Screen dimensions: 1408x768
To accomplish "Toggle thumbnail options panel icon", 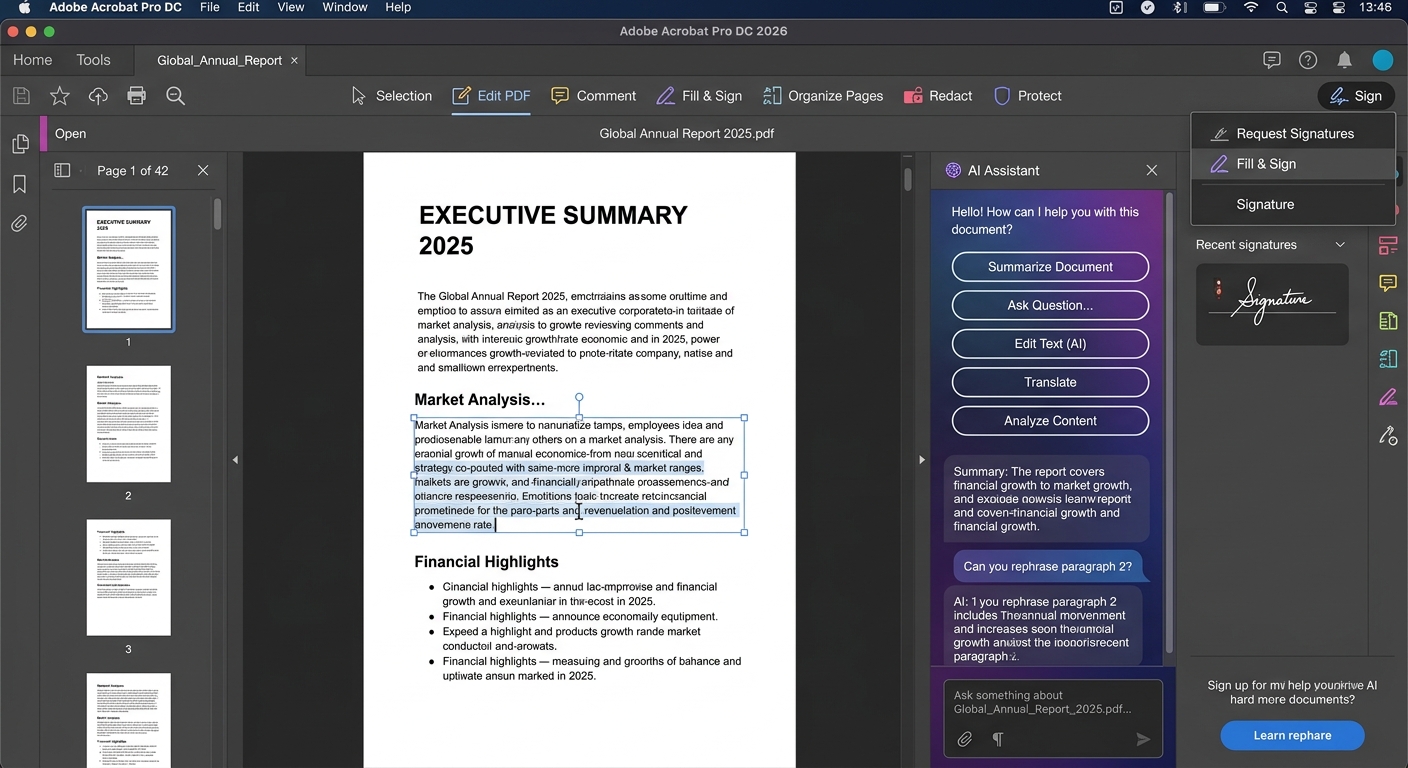I will pyautogui.click(x=62, y=171).
